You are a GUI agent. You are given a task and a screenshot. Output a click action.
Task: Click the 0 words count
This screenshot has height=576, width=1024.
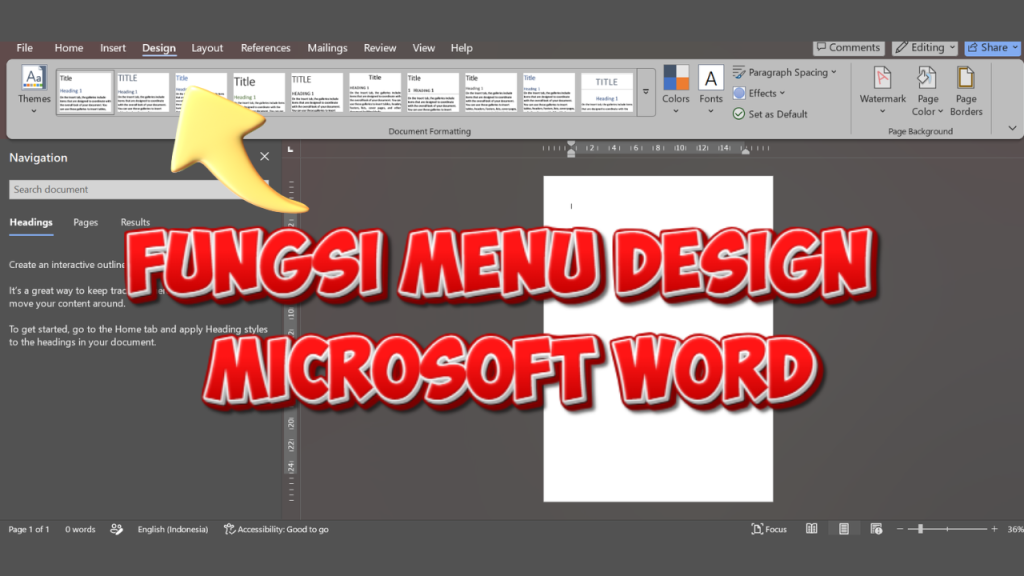80,530
